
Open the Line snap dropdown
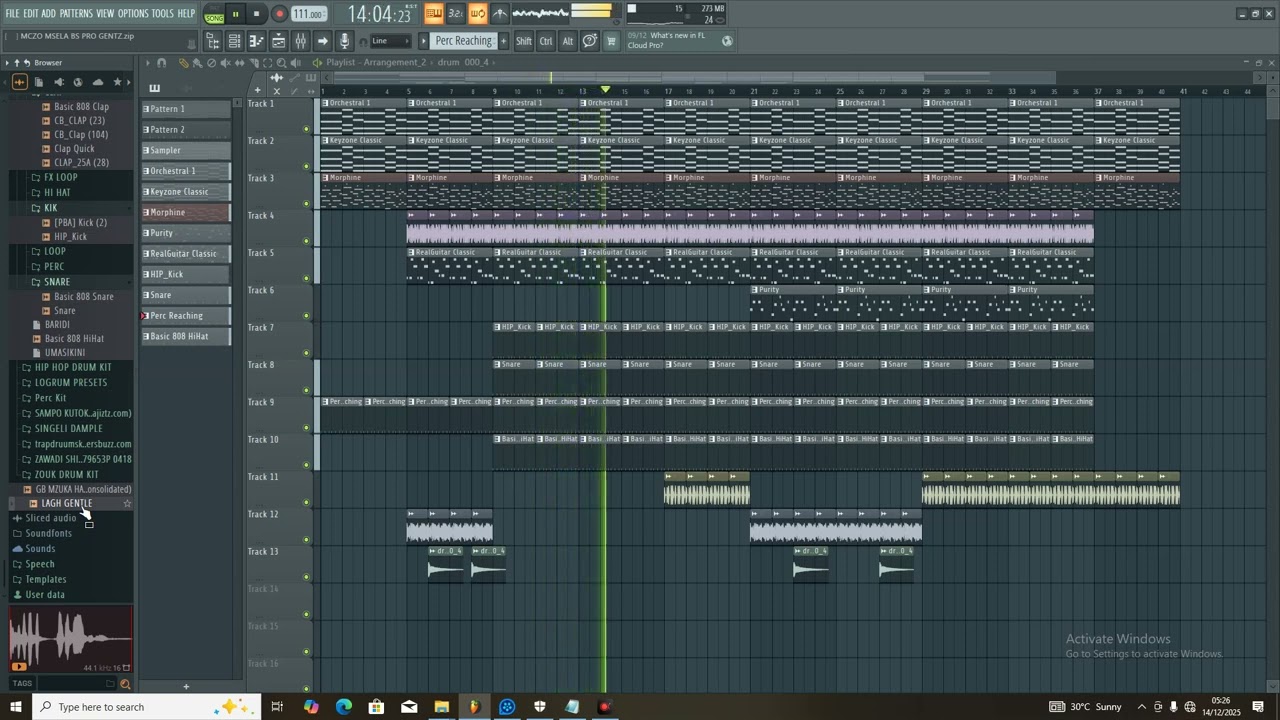(391, 41)
